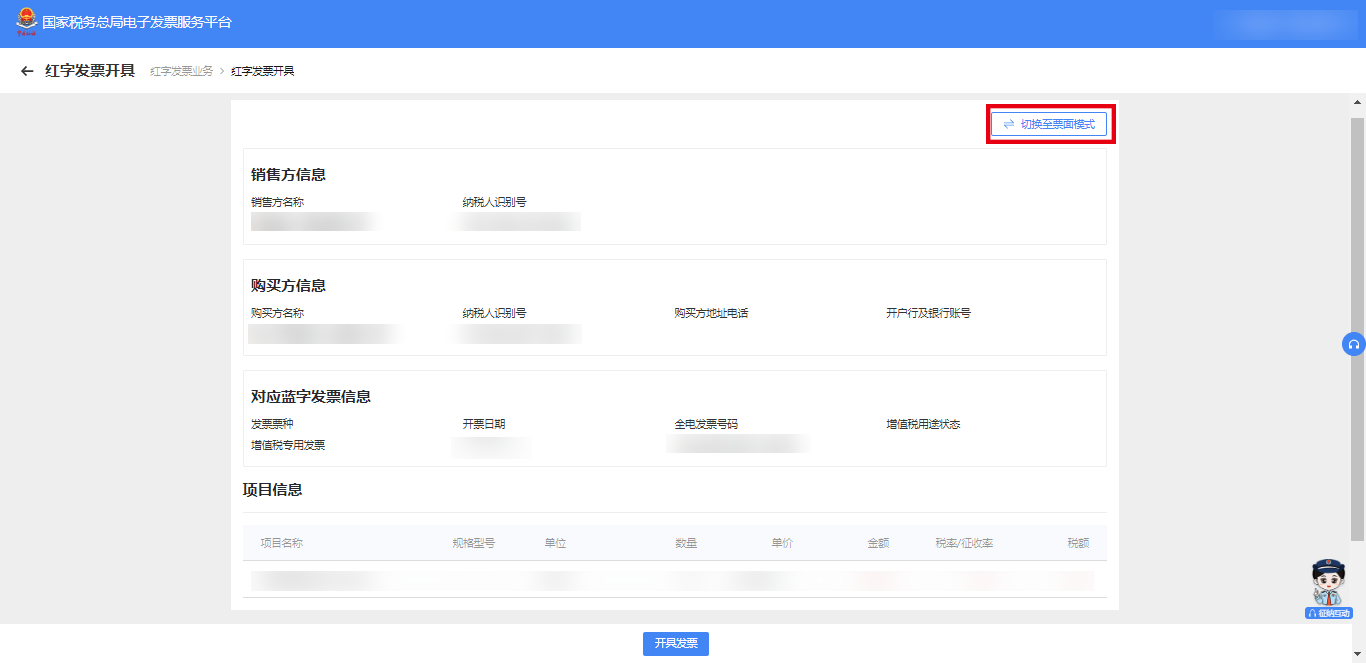This screenshot has height=663, width=1366.
Task: Click the back arrow beside 红字发票开具
Action: click(x=27, y=71)
